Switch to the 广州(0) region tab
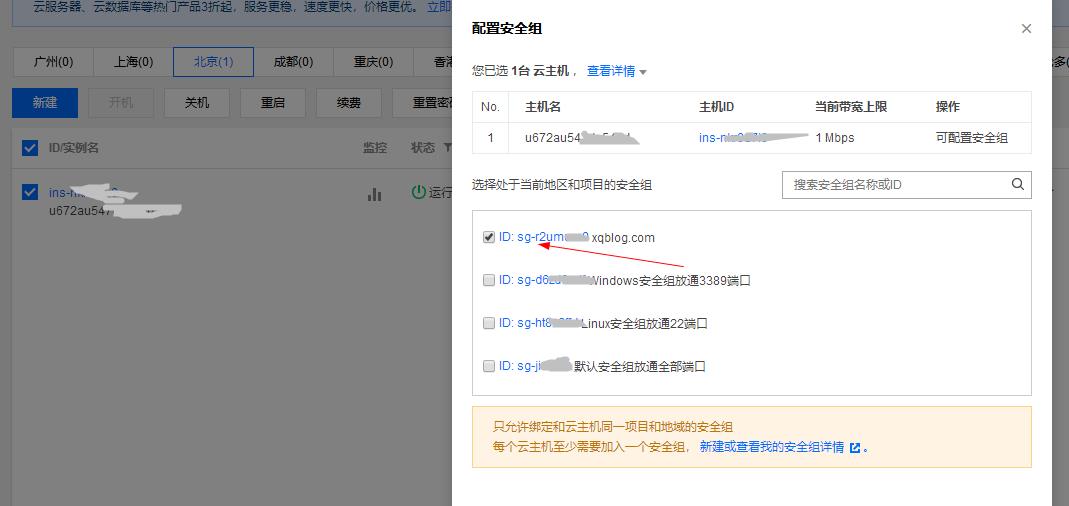The image size is (1069, 506). 53,62
